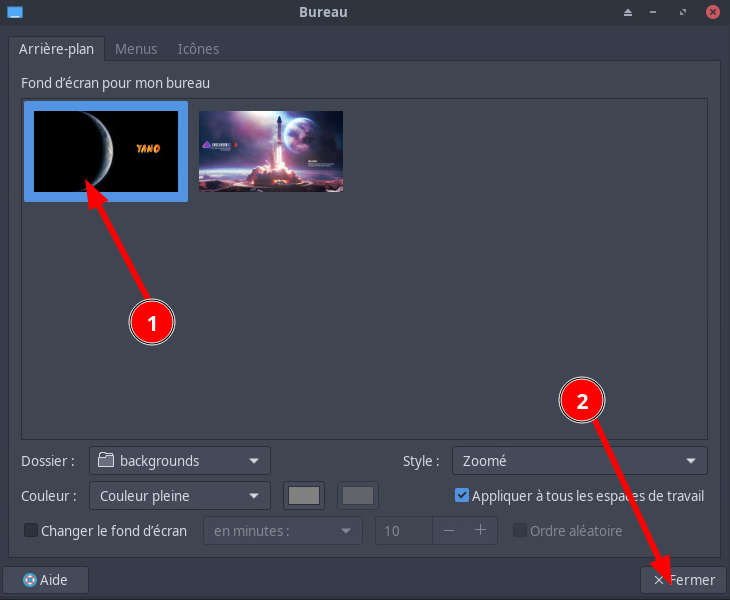Viewport: 730px width, 600px height.
Task: Expand the 'en minutes' dropdown
Action: pyautogui.click(x=282, y=531)
